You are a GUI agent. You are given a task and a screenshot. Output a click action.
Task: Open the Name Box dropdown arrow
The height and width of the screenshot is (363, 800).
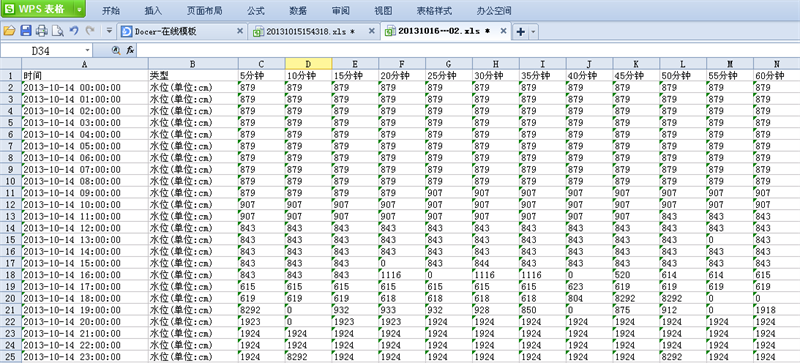(x=87, y=50)
